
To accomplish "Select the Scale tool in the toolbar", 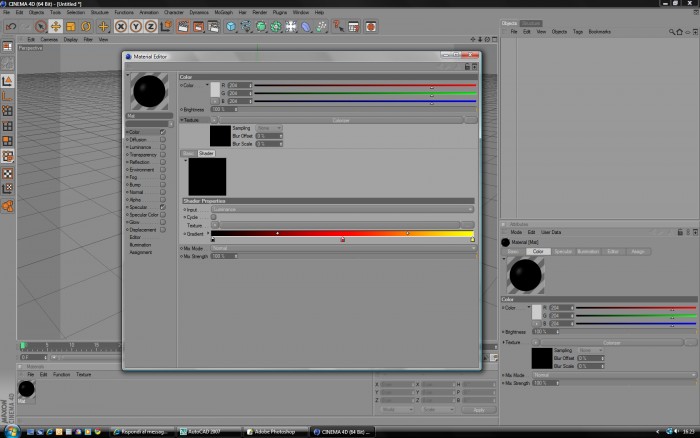I will pyautogui.click(x=71, y=27).
